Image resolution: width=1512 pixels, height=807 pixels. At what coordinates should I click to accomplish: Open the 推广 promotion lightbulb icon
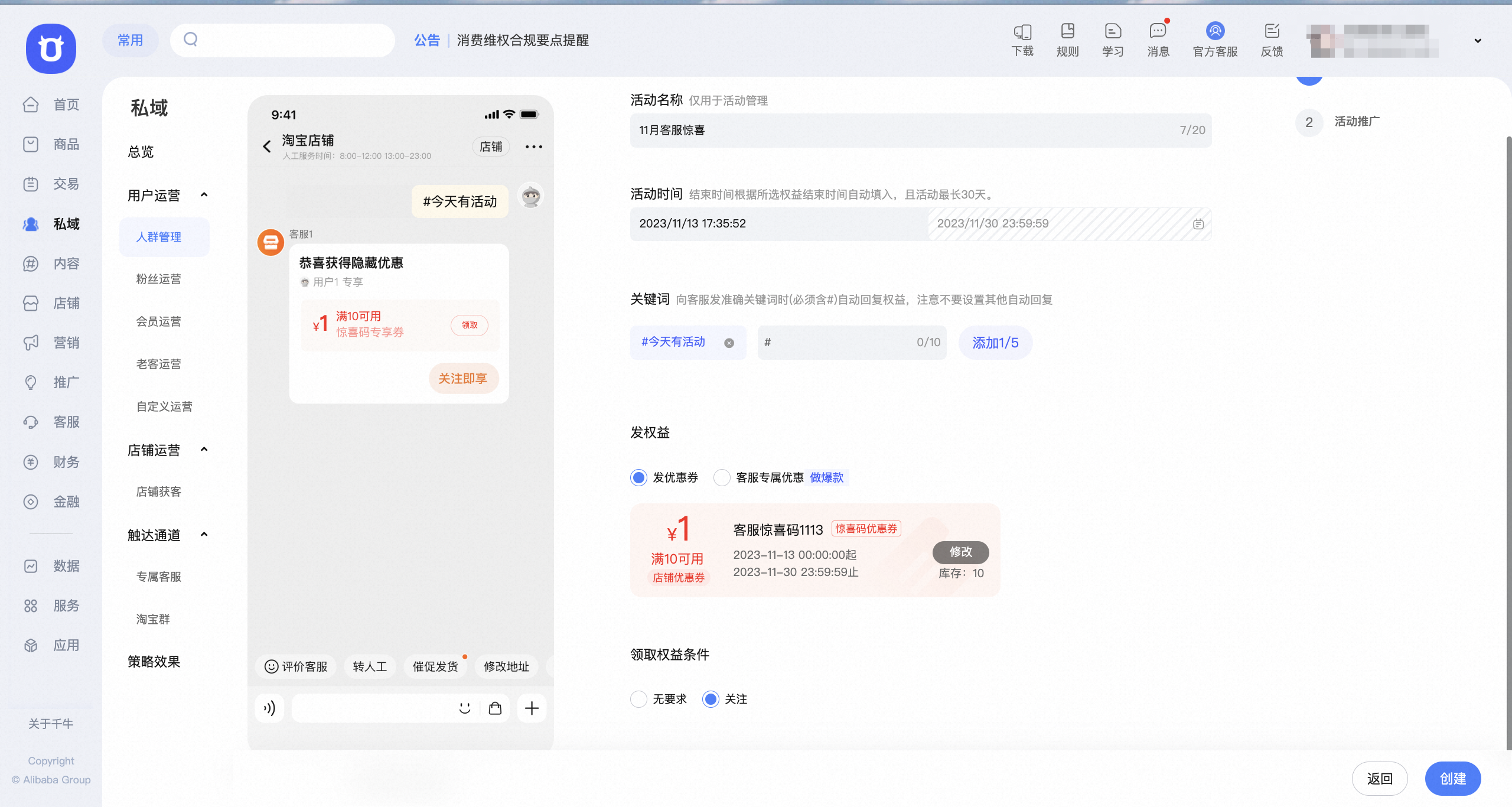coord(31,382)
